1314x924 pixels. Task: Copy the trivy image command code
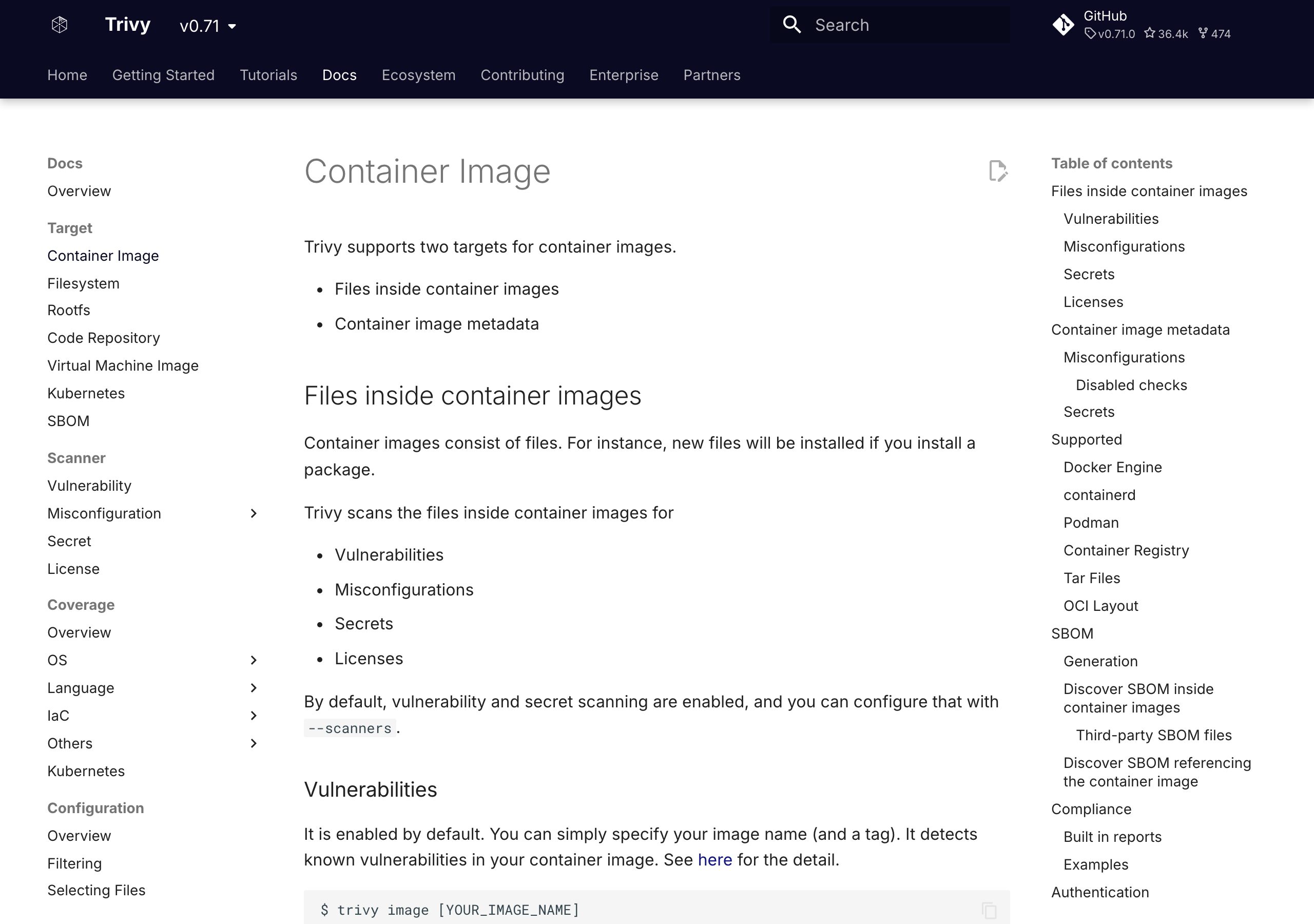click(x=989, y=910)
